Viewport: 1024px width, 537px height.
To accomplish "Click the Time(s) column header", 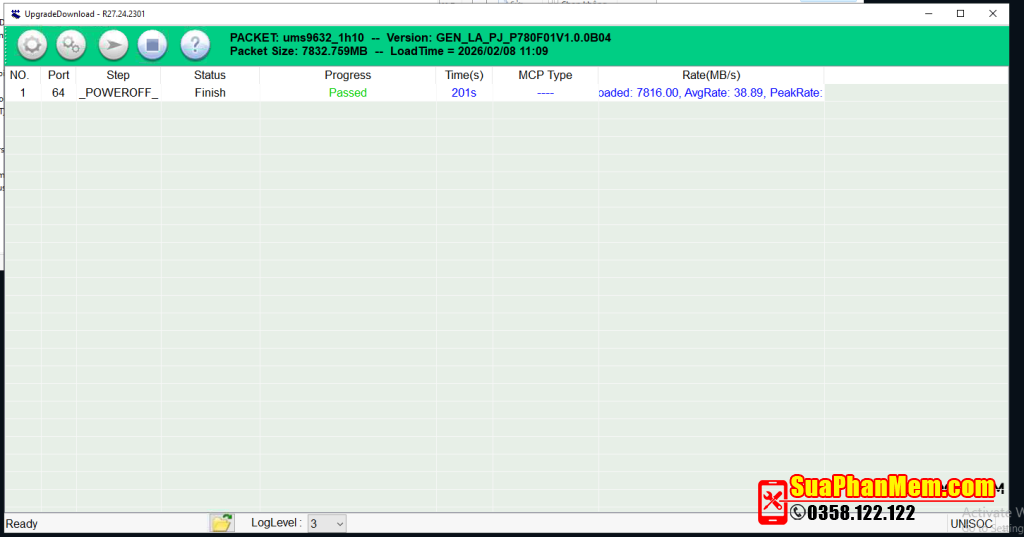I will click(x=464, y=75).
